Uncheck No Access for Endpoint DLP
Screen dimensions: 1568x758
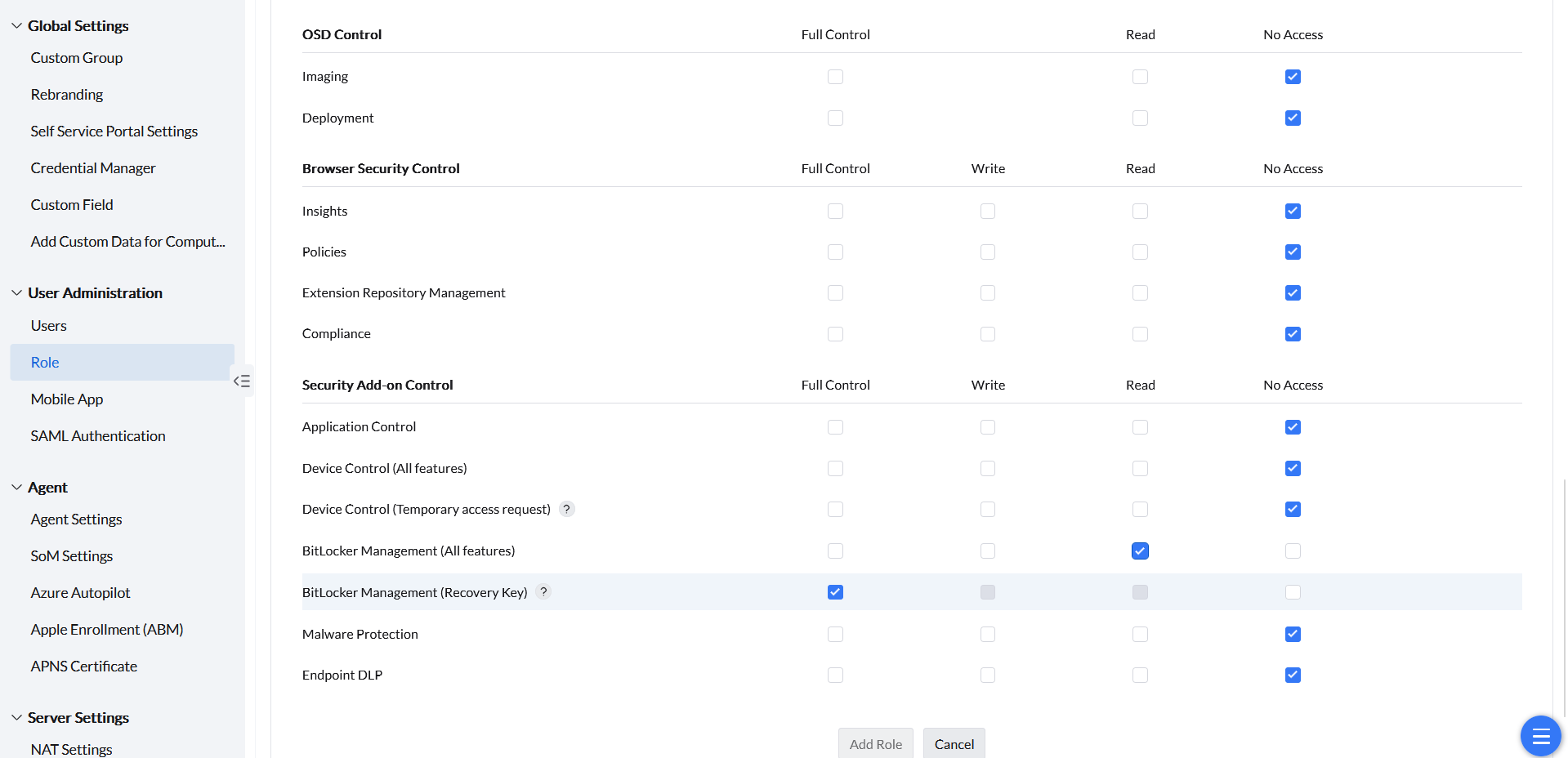pos(1293,675)
